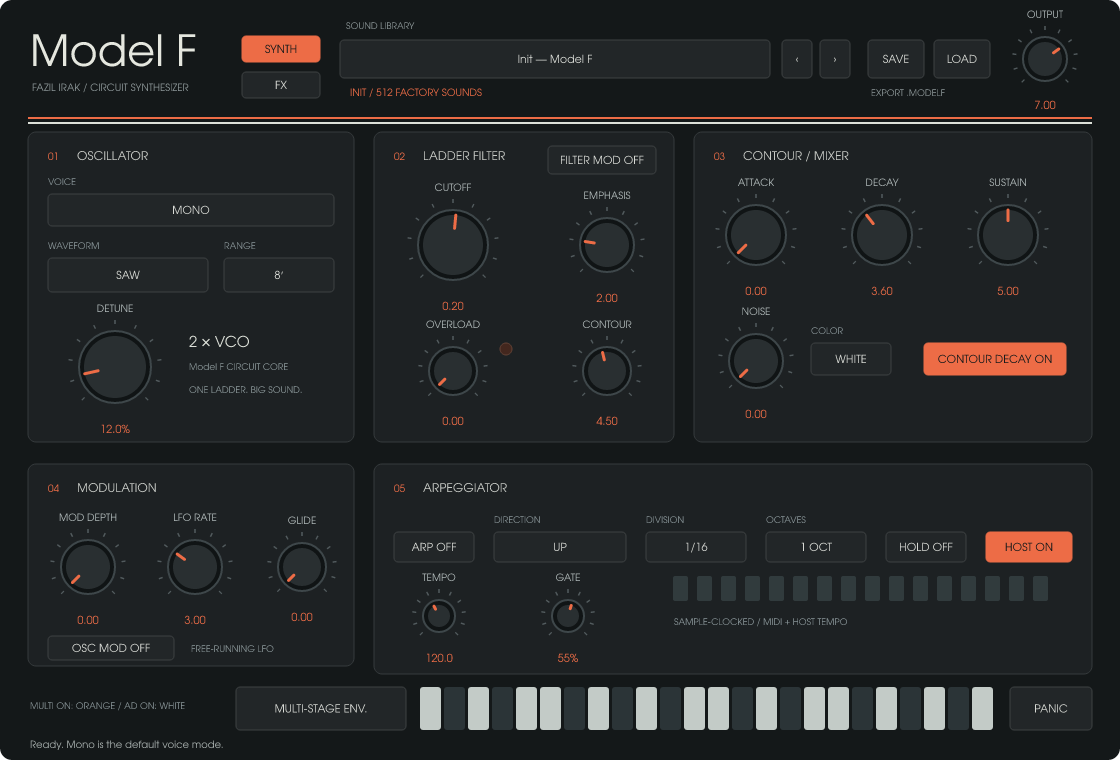1120x760 pixels.
Task: Toggle OSC MOD OFF button
Action: pos(111,648)
